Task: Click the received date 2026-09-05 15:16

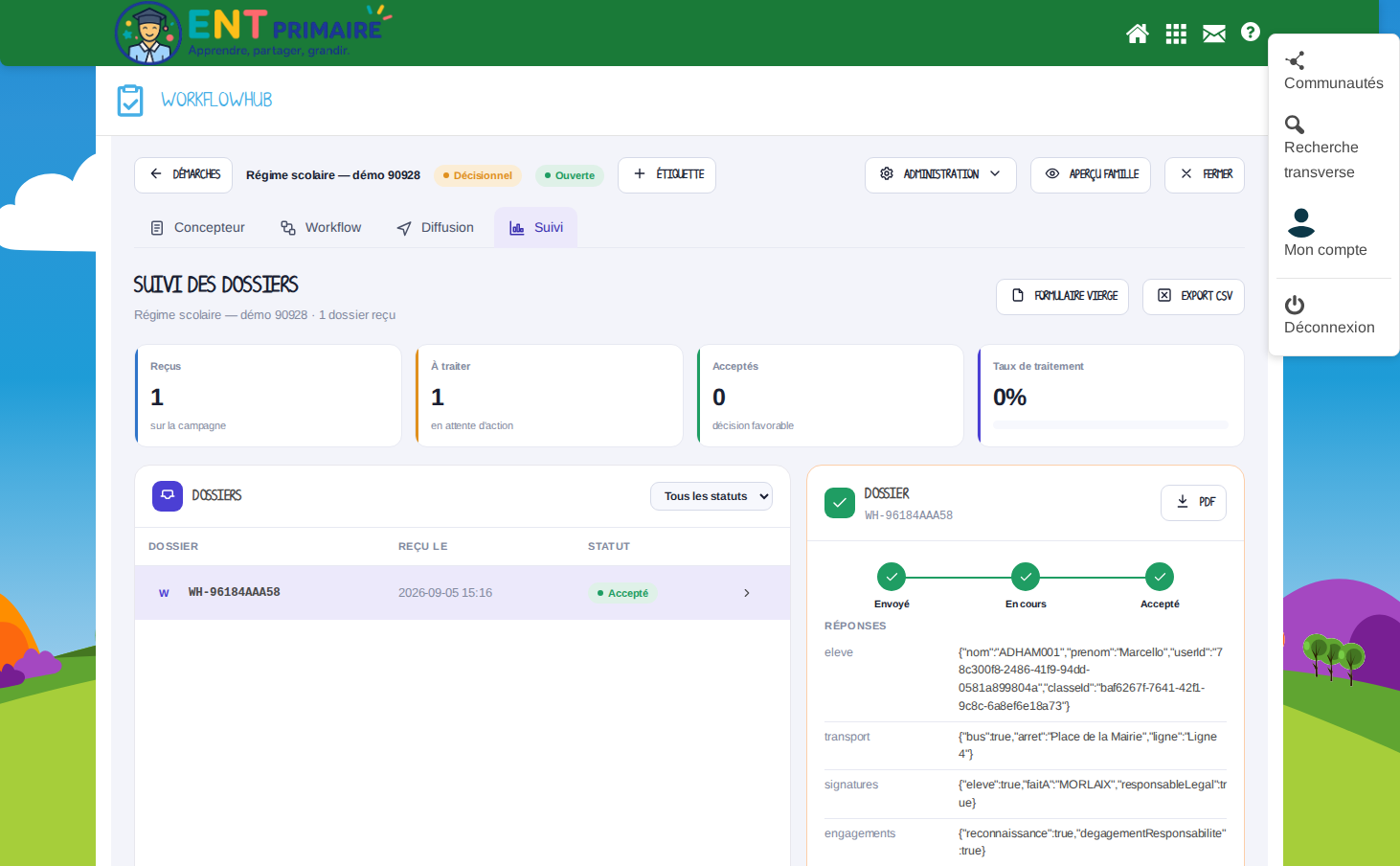Action: 445,593
